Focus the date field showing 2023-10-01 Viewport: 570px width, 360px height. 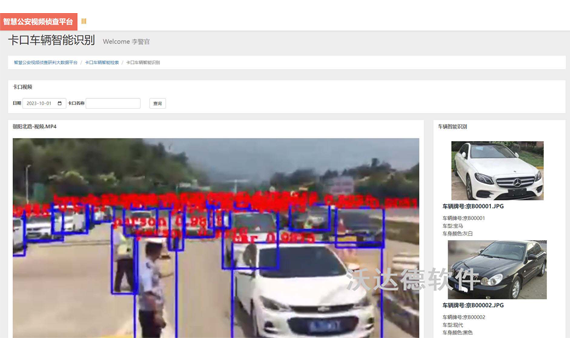(x=44, y=104)
